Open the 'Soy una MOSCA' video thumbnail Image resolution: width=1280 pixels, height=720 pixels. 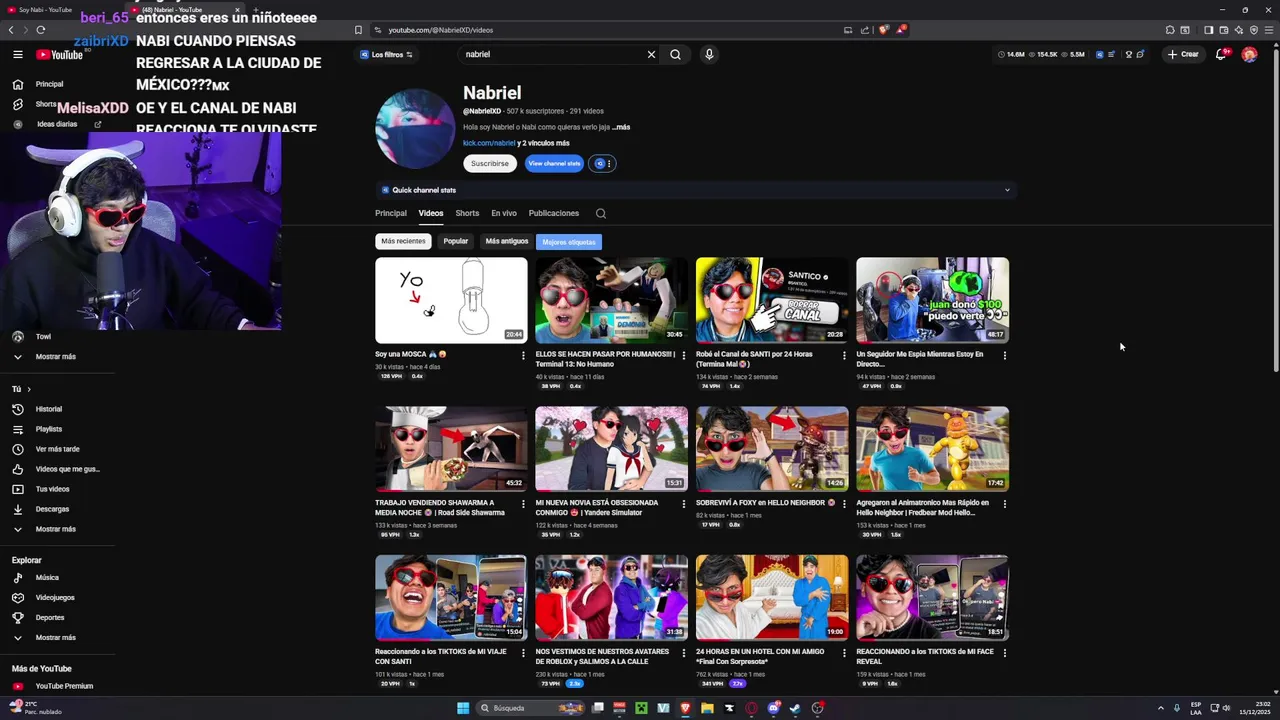[x=451, y=300]
